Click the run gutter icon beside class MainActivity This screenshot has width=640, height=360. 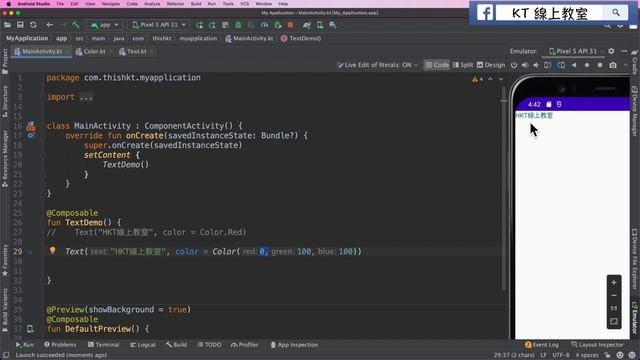click(x=31, y=127)
